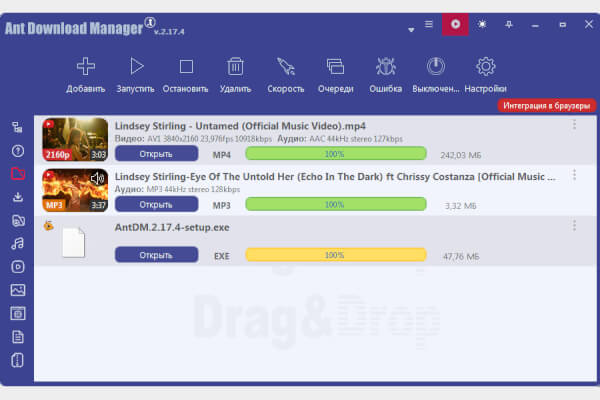Select the image sidebar category
This screenshot has width=600, height=400.
click(18, 290)
